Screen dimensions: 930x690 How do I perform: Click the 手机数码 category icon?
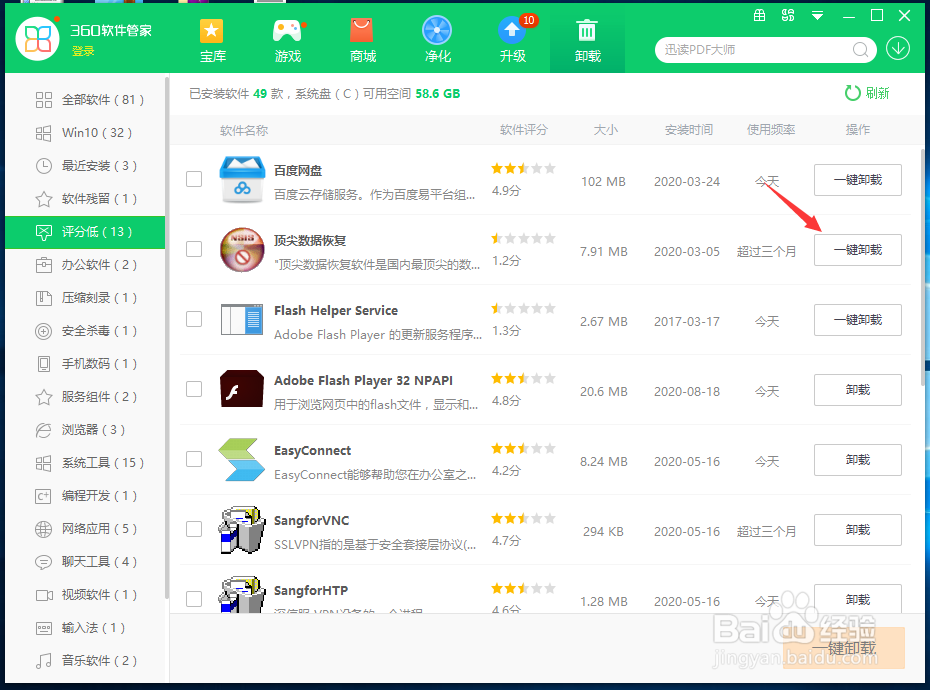coord(43,364)
